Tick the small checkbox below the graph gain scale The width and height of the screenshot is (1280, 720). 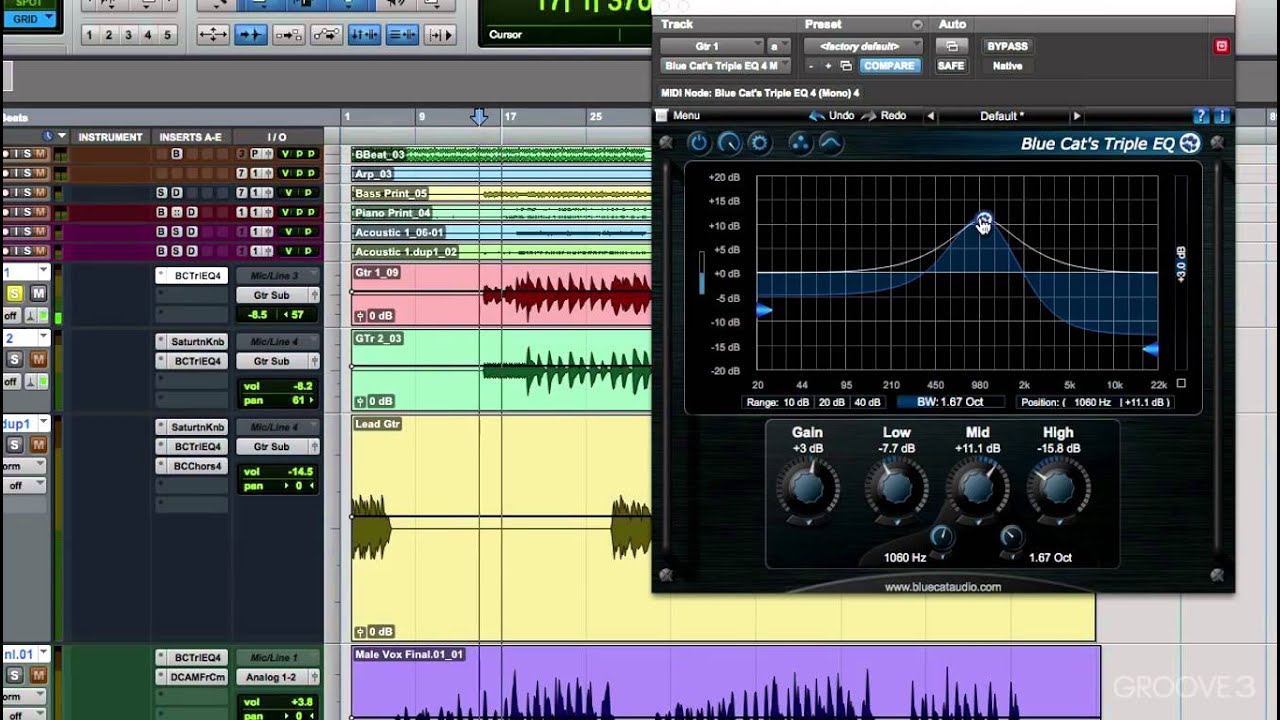1181,383
